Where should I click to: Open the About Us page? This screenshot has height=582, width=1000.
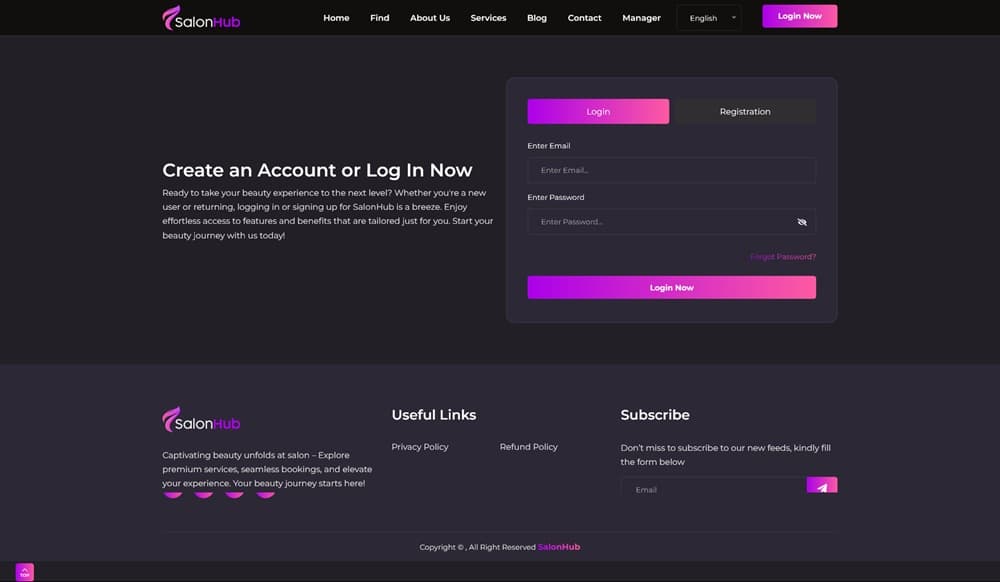(x=430, y=18)
